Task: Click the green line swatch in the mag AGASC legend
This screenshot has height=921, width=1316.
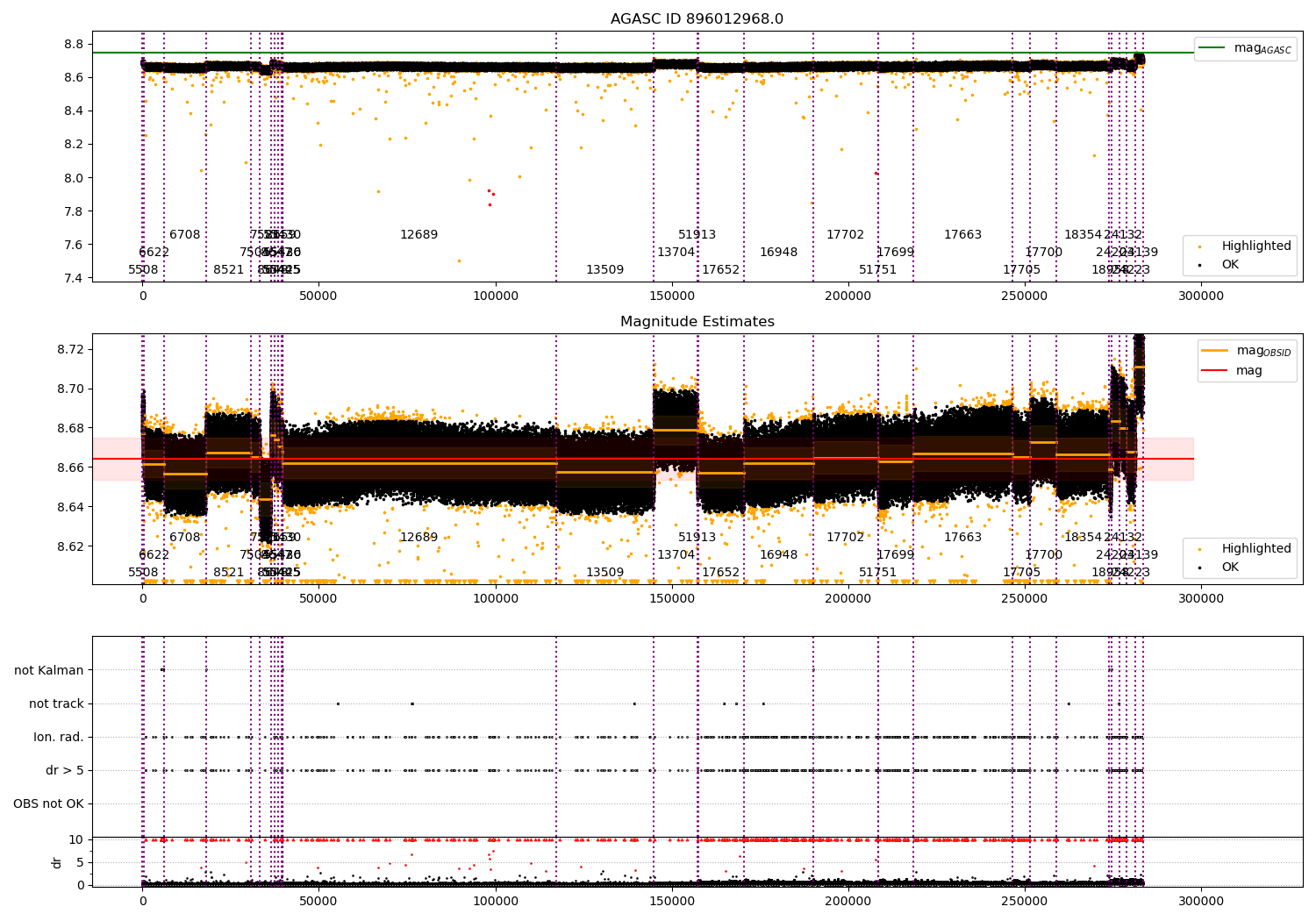Action: 1212,47
